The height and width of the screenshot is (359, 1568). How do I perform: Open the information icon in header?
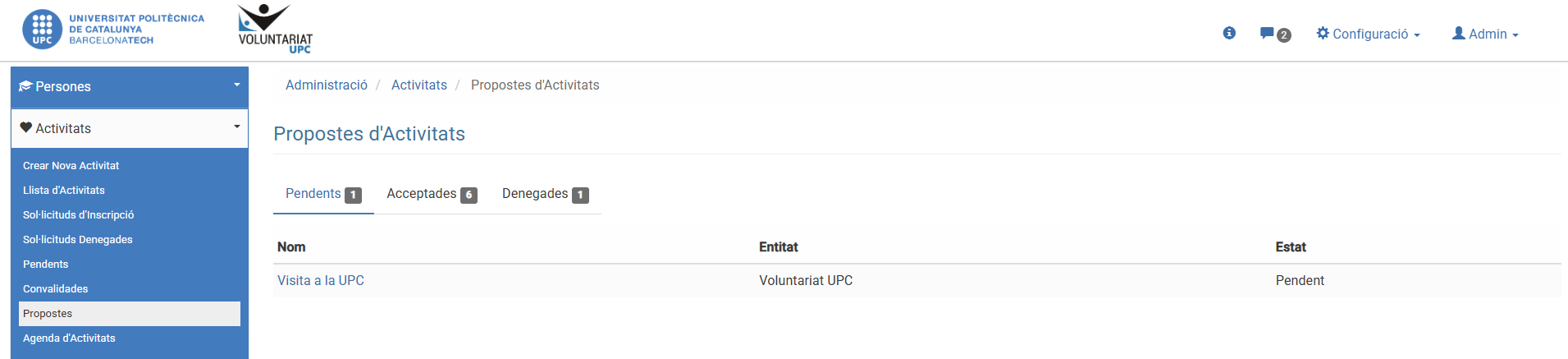pyautogui.click(x=1229, y=33)
